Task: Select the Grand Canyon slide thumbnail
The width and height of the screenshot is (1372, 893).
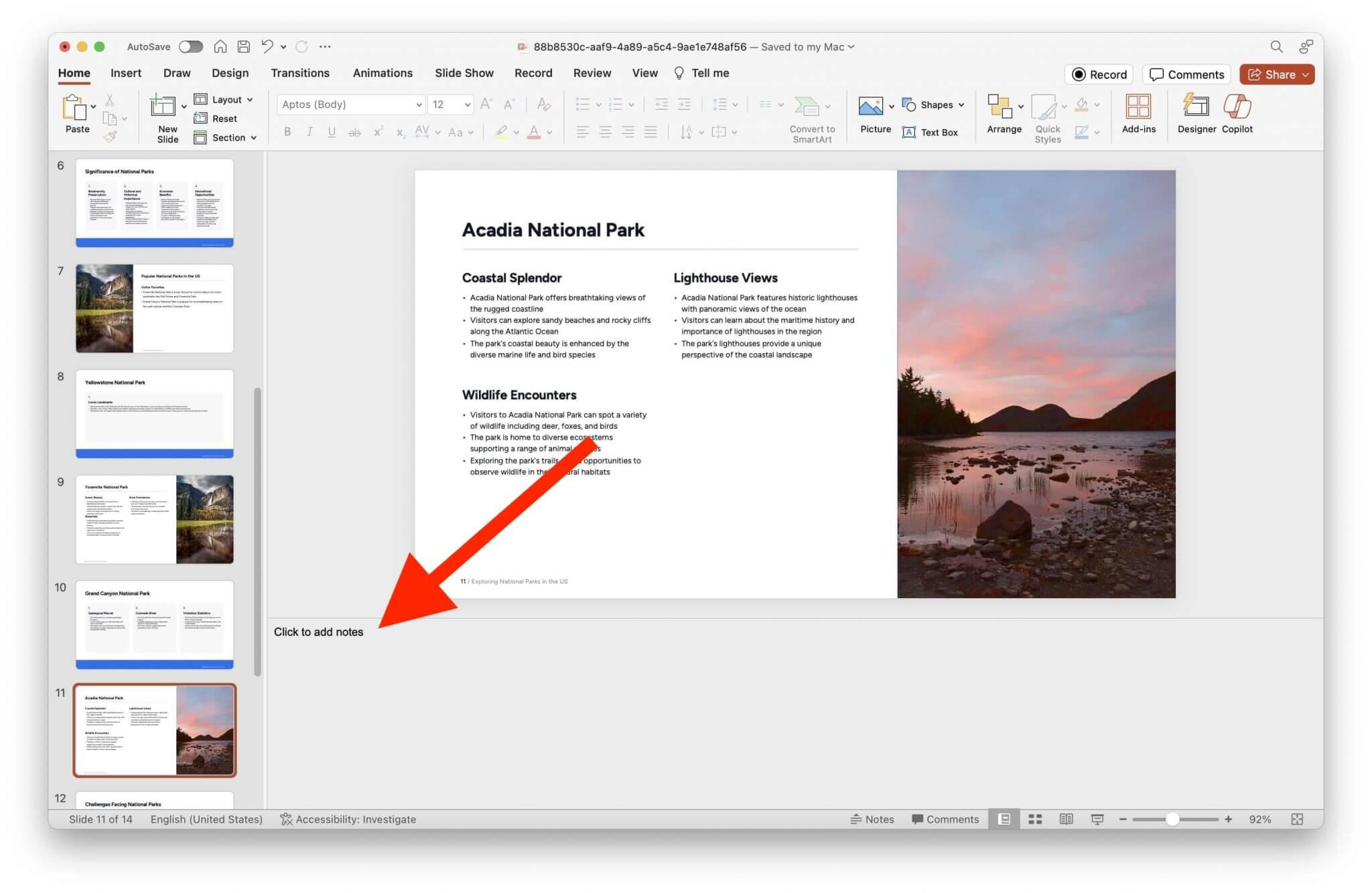Action: point(154,623)
